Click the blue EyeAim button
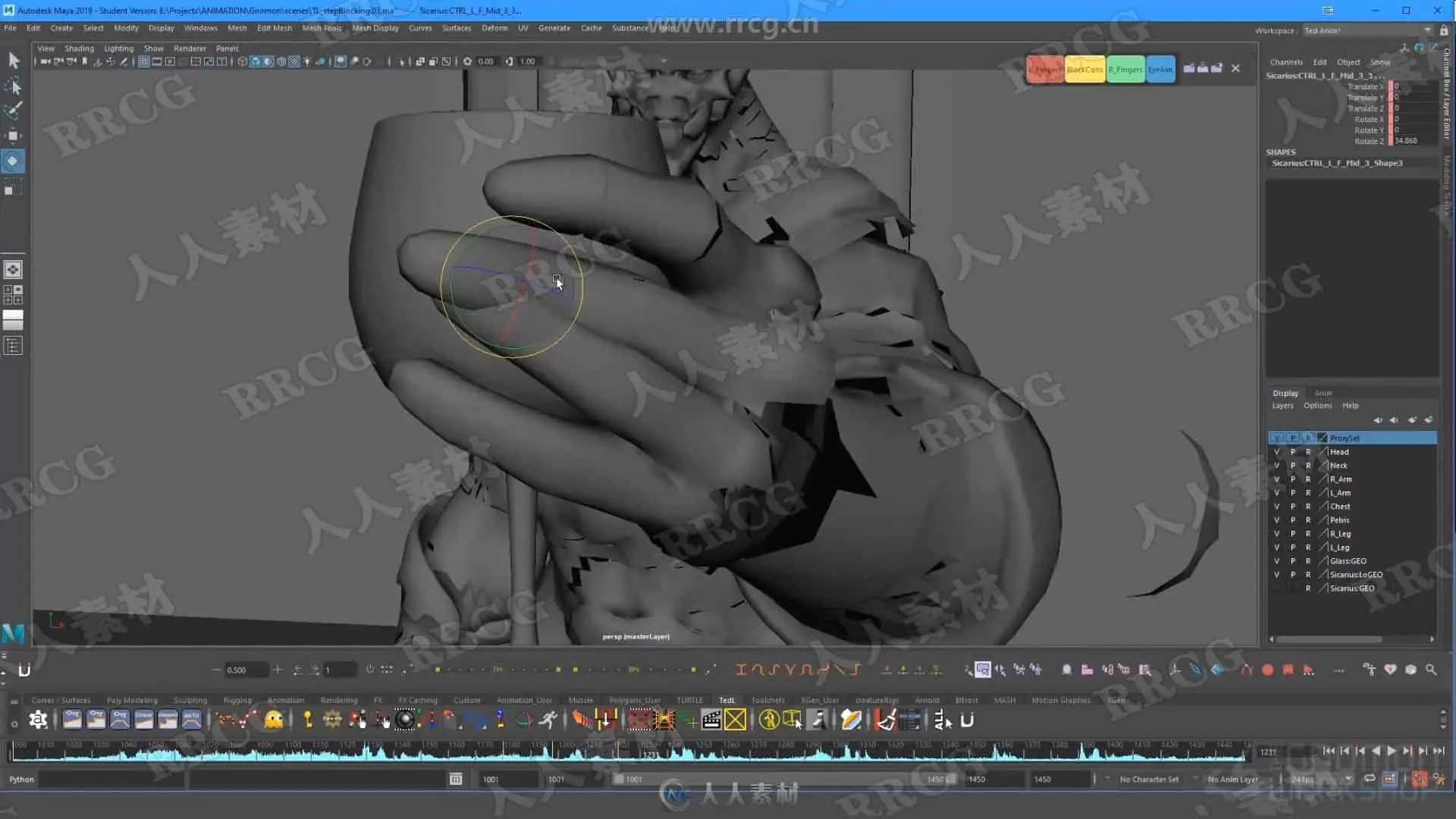1456x819 pixels. click(1160, 69)
